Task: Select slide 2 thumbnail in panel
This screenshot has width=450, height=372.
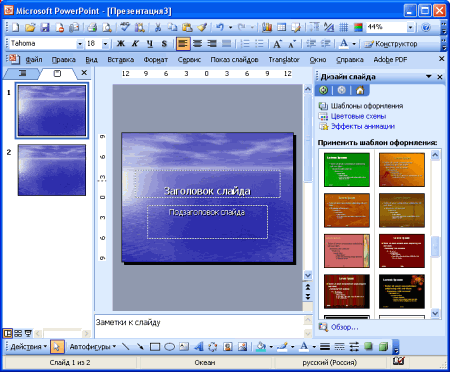Action: tap(52, 170)
